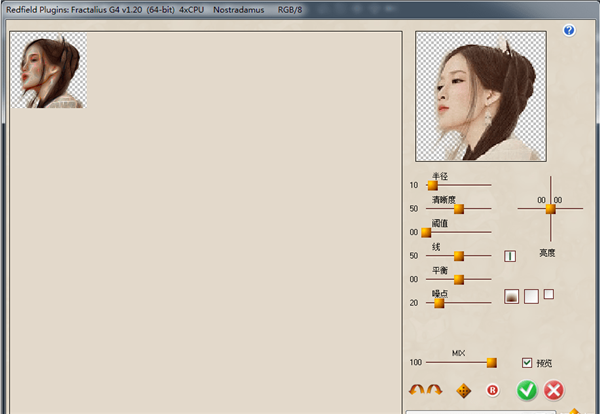Viewport: 600px width, 414px height.
Task: Toggle the small square checkbox beside 噪点
Action: (548, 294)
